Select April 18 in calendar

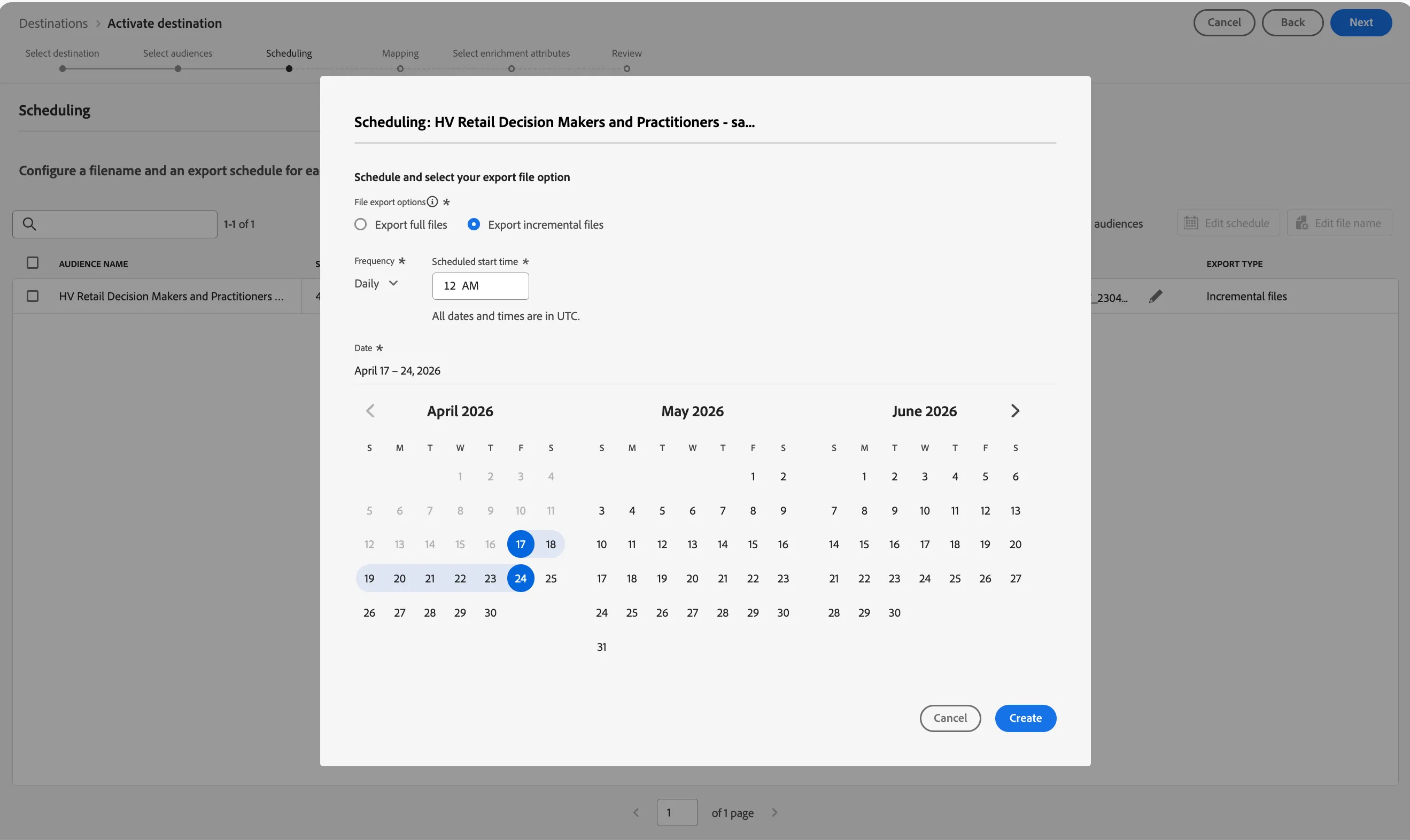551,545
